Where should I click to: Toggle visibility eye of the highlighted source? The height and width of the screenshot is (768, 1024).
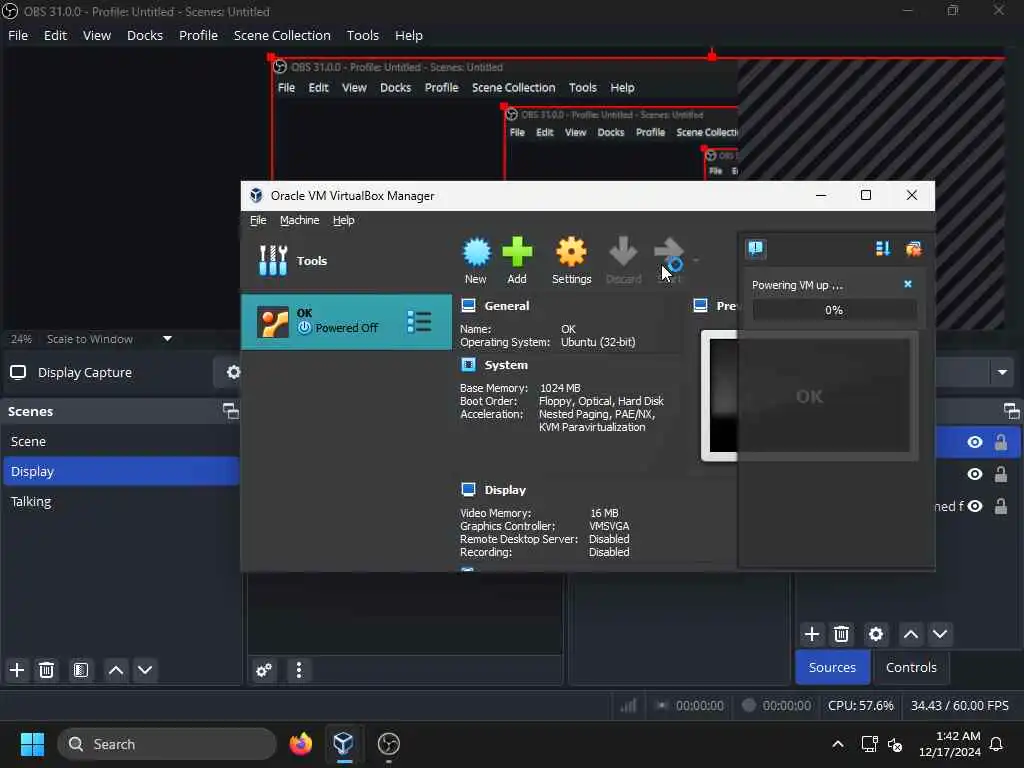pyautogui.click(x=975, y=442)
